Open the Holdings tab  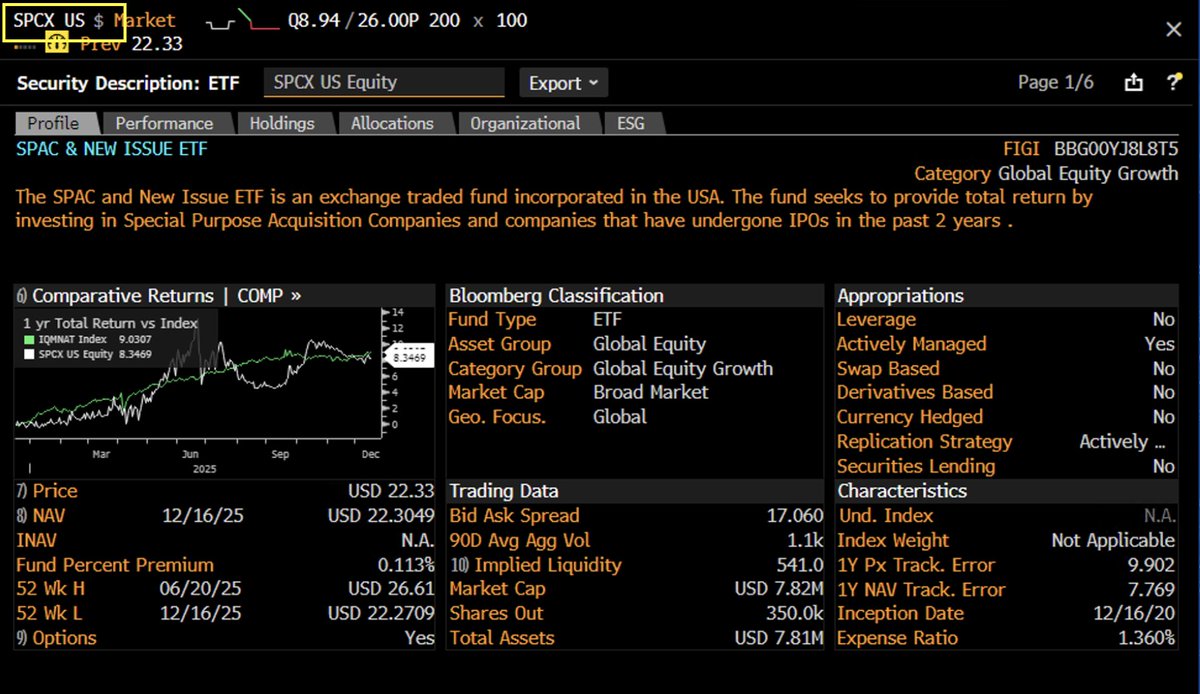point(284,123)
